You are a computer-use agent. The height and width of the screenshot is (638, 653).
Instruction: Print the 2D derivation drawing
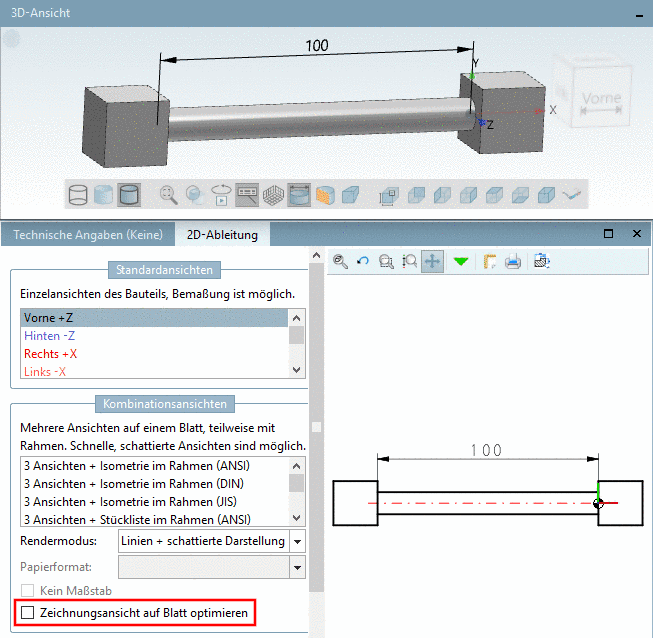click(x=513, y=262)
